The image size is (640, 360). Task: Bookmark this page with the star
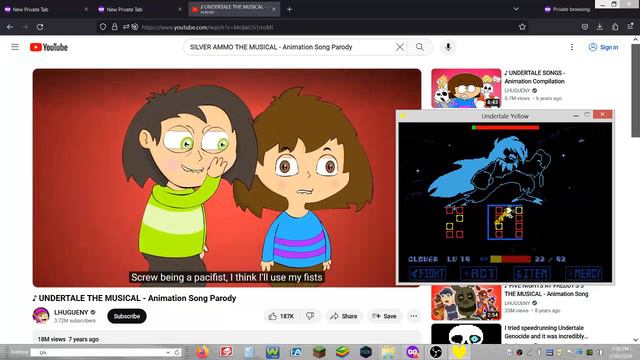pos(522,27)
